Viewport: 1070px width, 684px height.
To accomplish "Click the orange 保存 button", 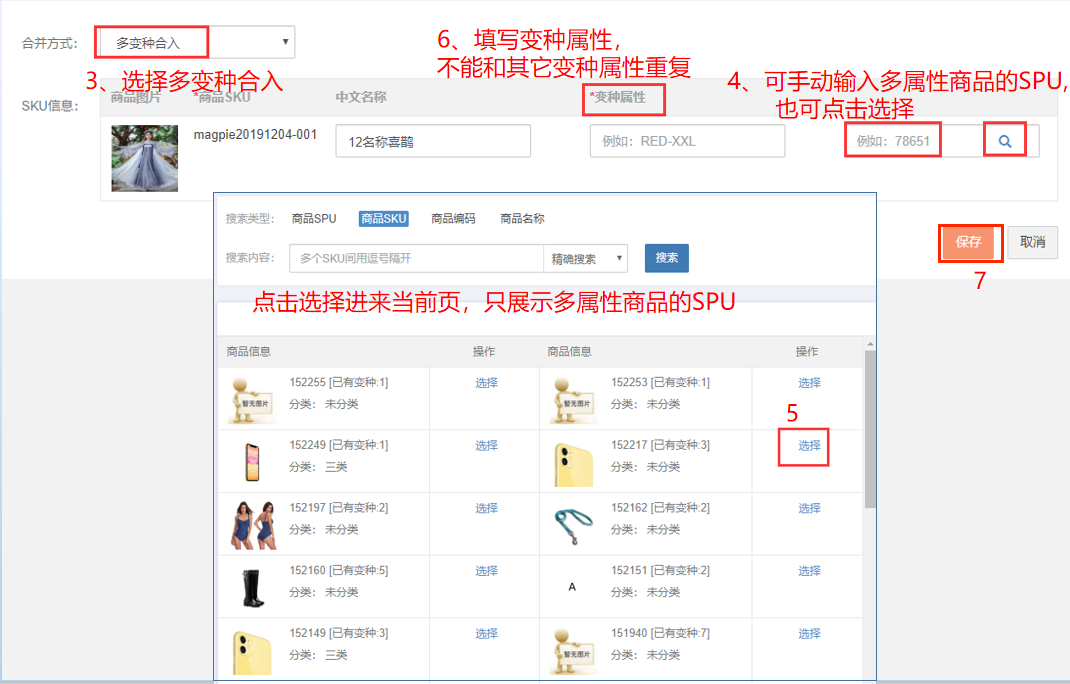I will [x=968, y=242].
